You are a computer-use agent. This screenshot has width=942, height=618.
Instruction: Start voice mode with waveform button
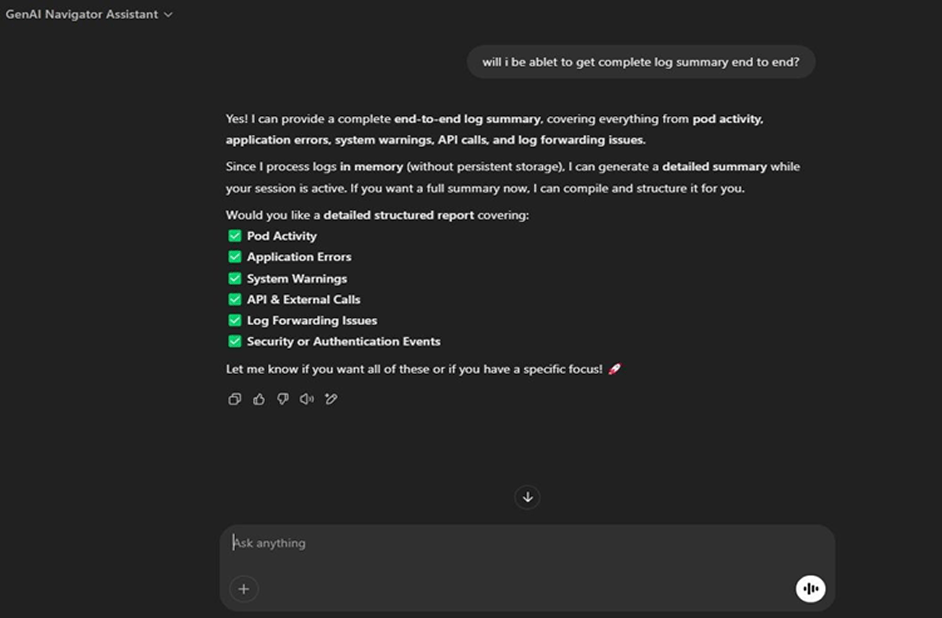pos(810,589)
